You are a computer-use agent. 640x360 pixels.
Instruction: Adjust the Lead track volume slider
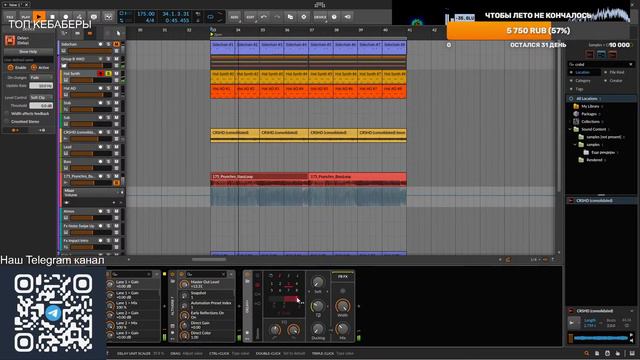click(x=90, y=153)
